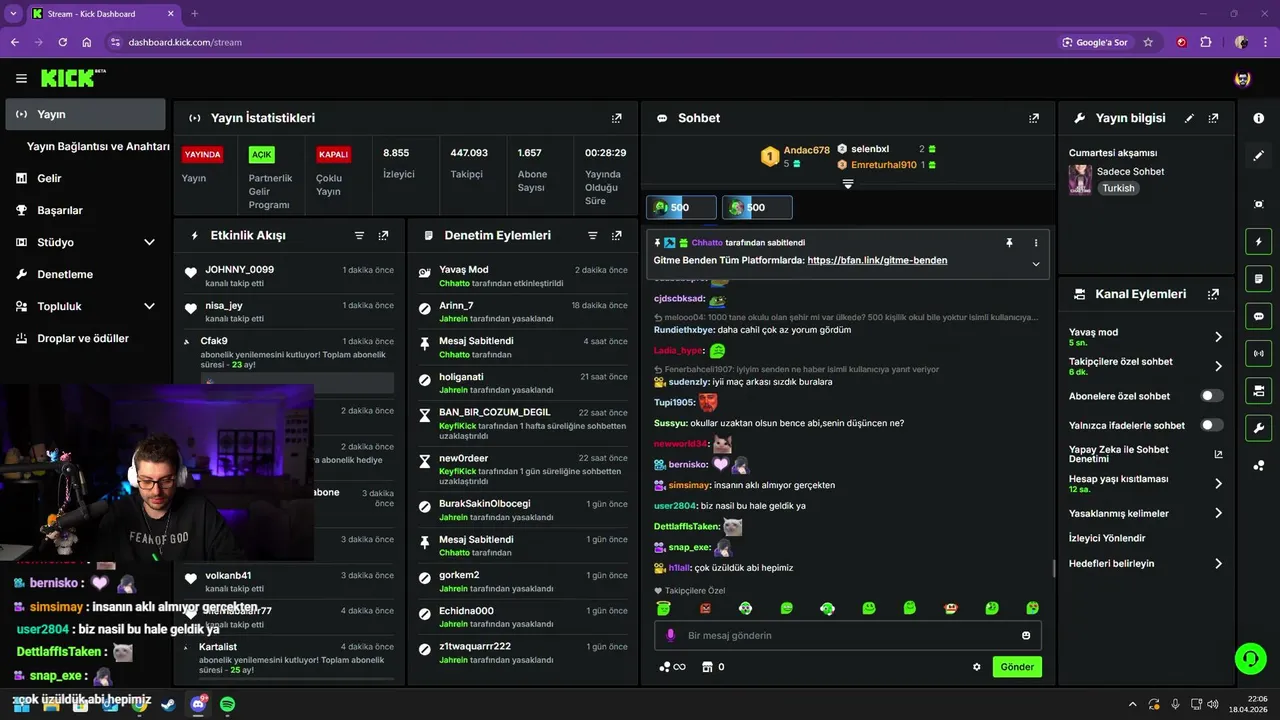Toggle the chat widget button in the right sidebar

point(1258,316)
